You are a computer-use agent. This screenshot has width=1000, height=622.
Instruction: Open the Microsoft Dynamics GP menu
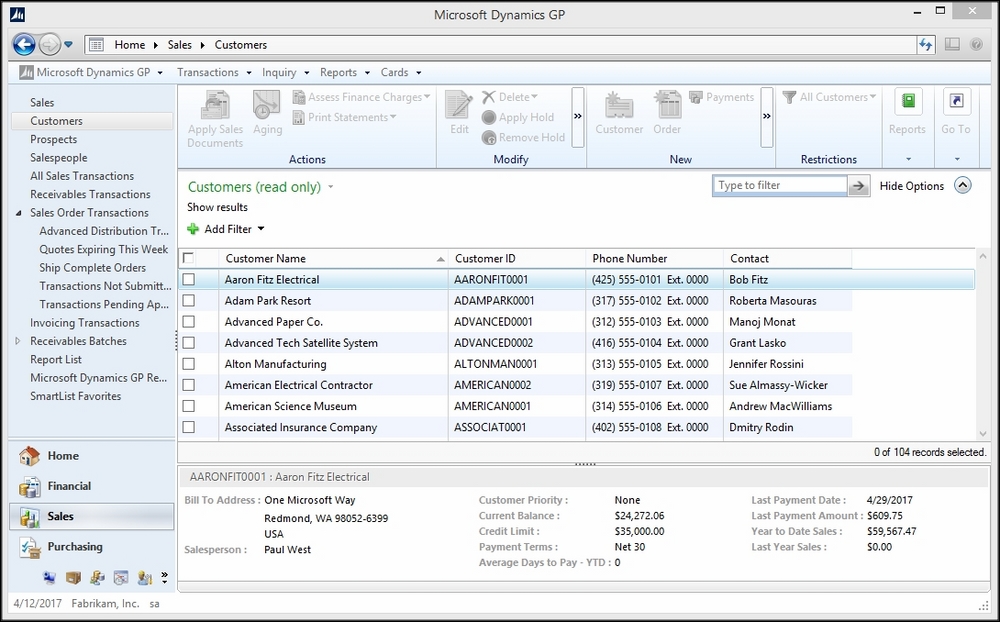click(91, 72)
